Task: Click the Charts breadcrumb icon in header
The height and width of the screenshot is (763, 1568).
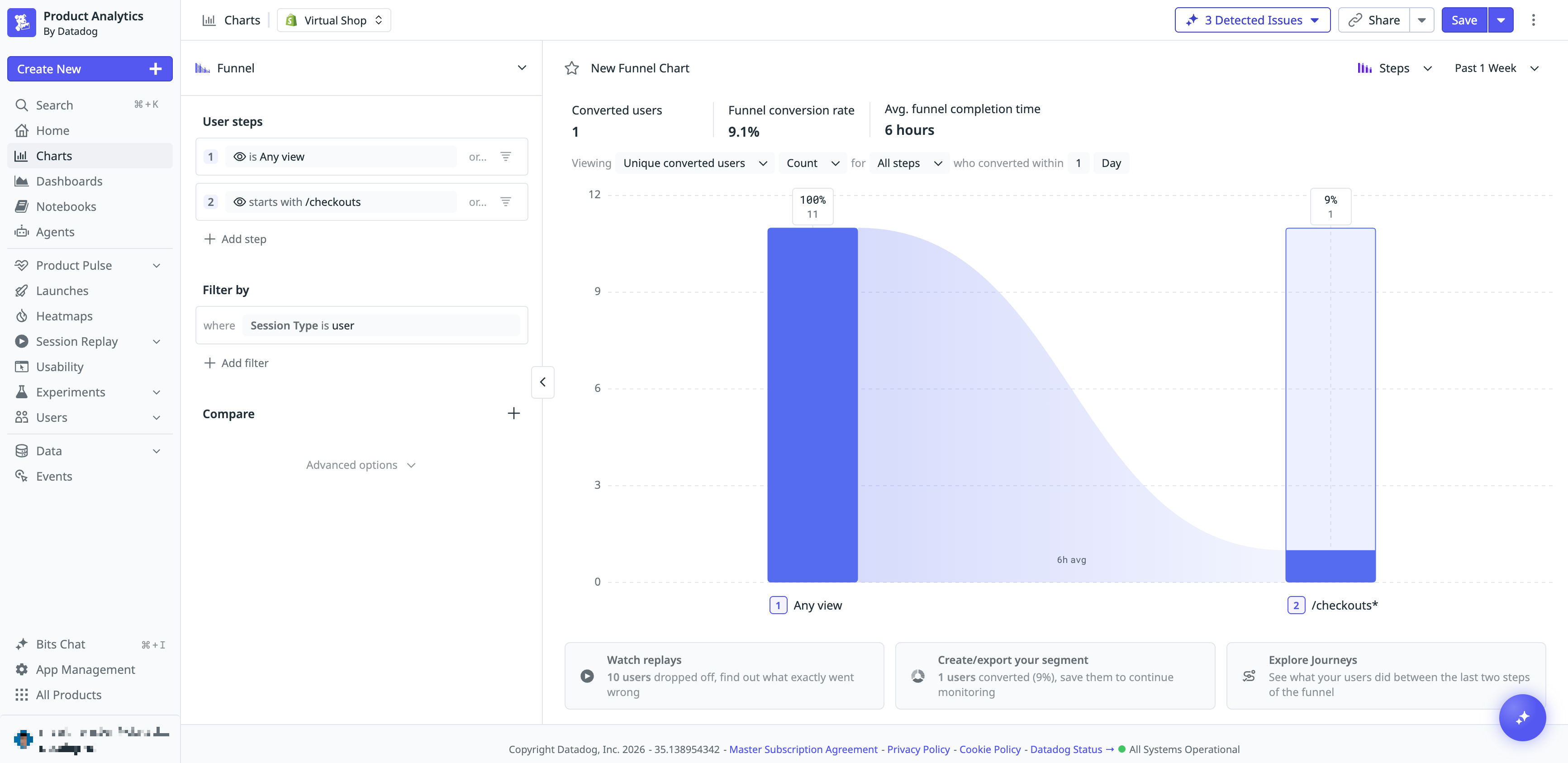Action: point(209,20)
